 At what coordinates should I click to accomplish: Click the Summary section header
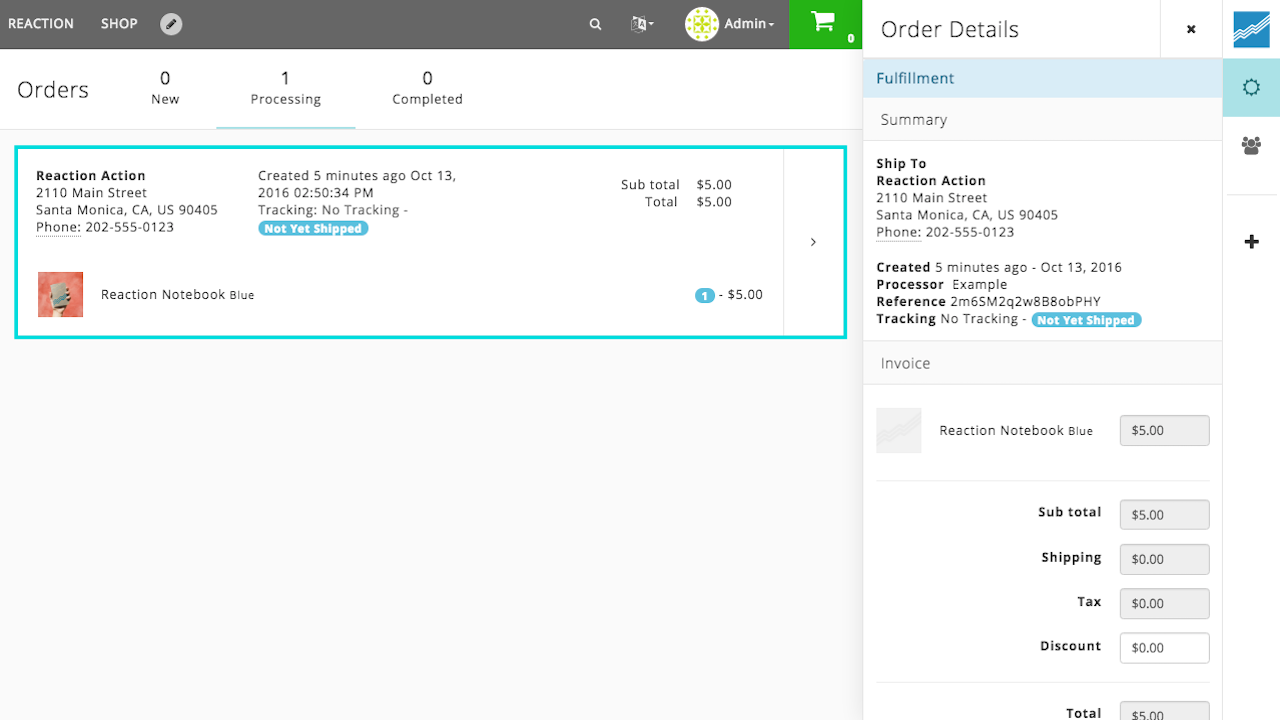[1042, 120]
